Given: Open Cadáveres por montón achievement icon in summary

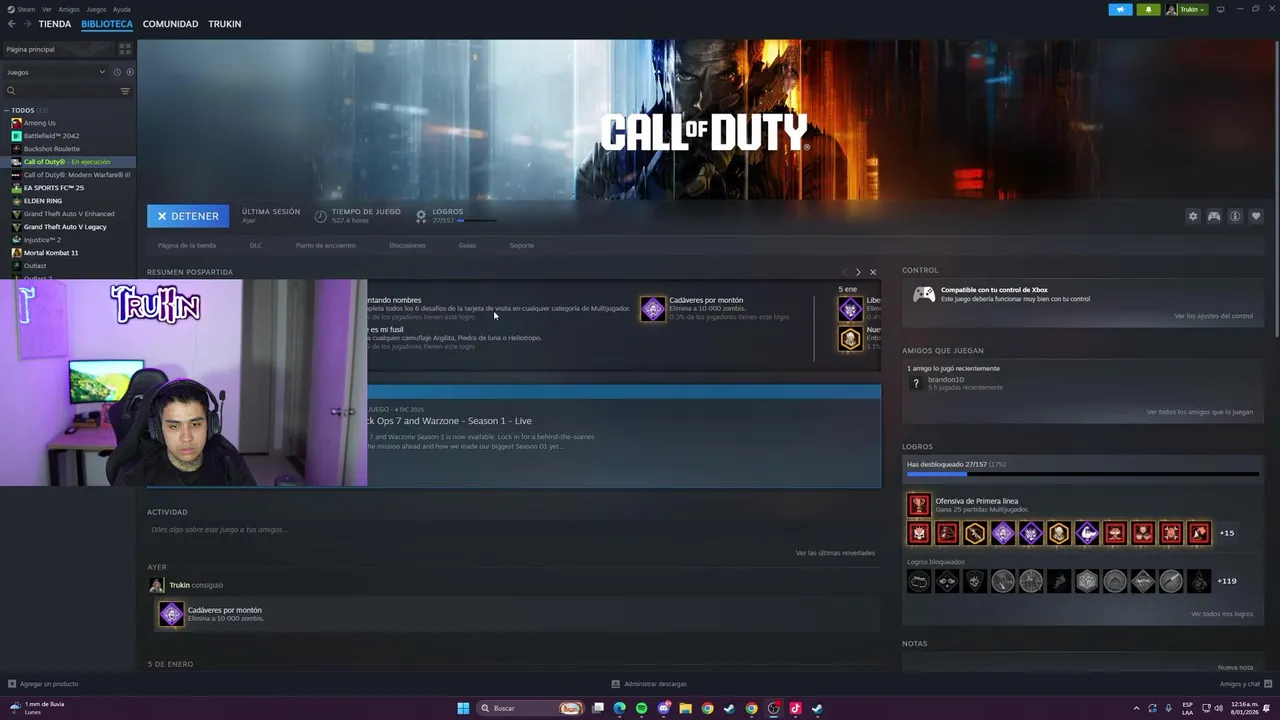Looking at the screenshot, I should tap(652, 309).
